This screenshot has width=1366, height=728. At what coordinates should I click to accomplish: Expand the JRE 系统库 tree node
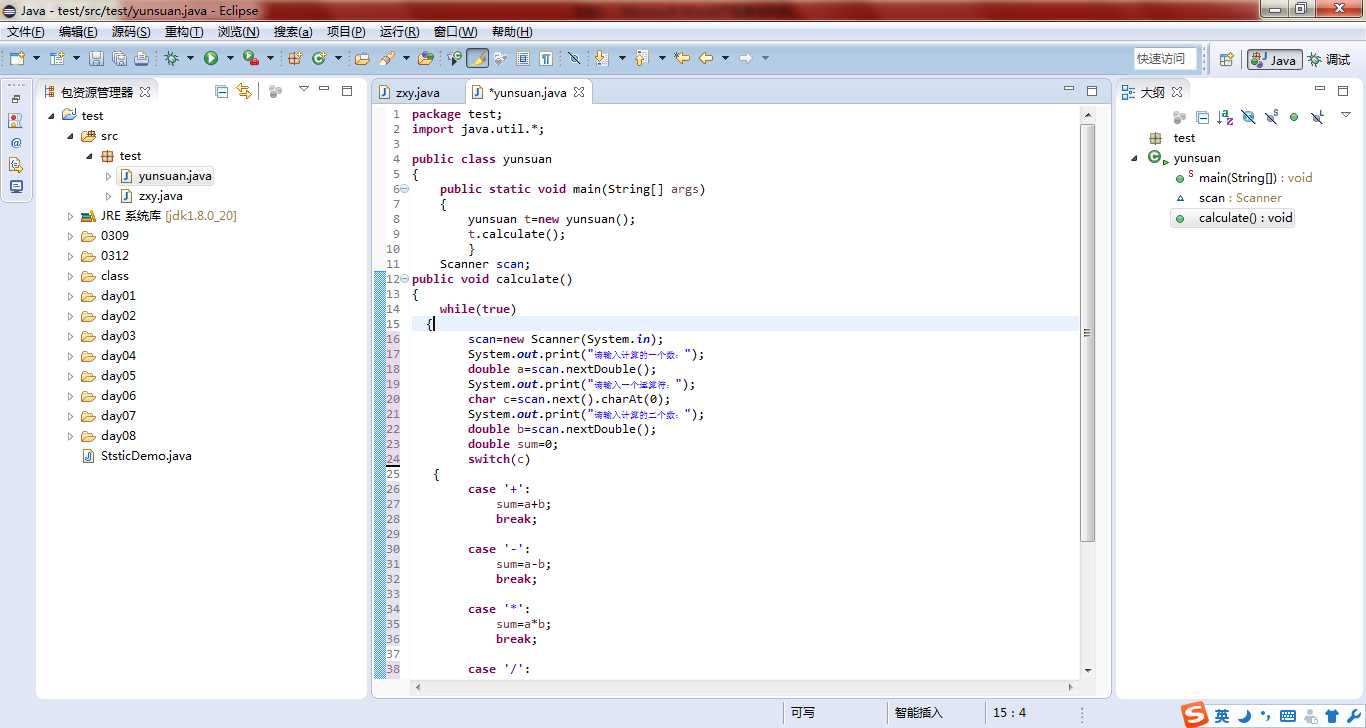(70, 216)
